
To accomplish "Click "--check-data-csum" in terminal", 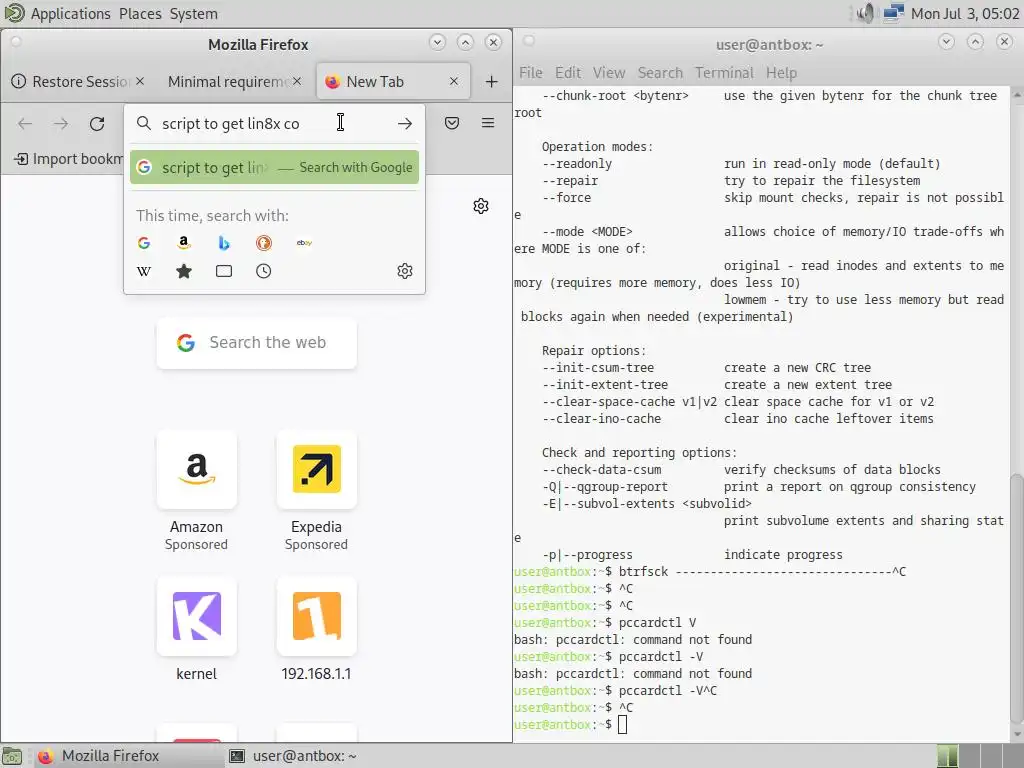I will [601, 470].
